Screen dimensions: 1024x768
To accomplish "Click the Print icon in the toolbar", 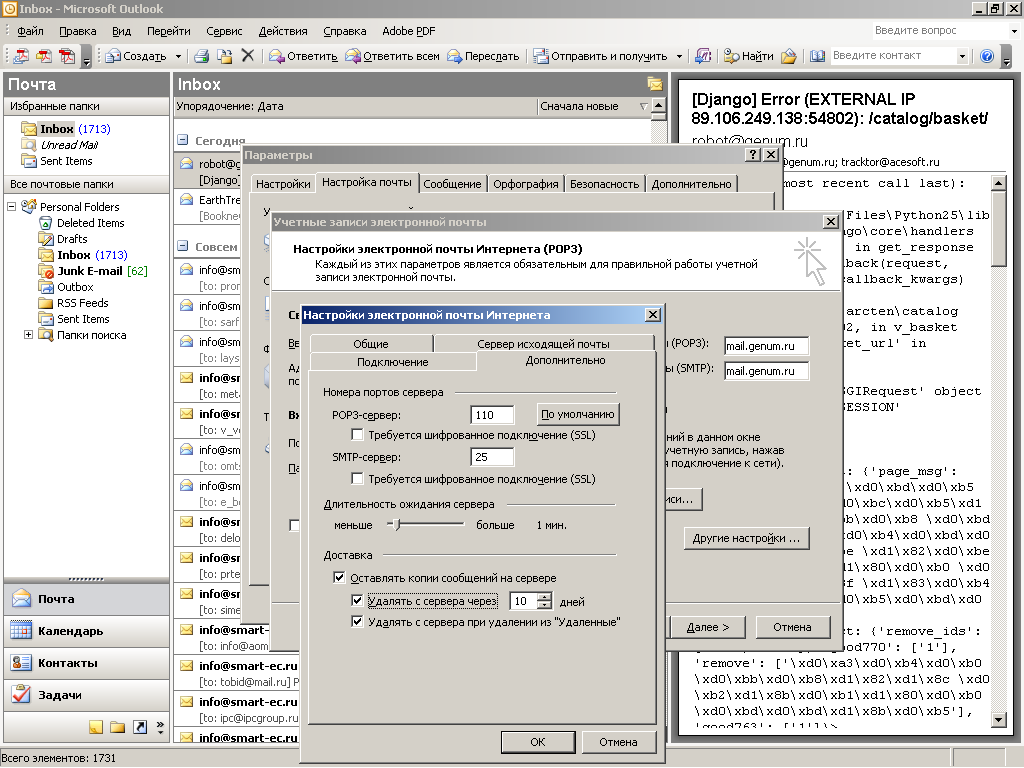I will (x=201, y=56).
